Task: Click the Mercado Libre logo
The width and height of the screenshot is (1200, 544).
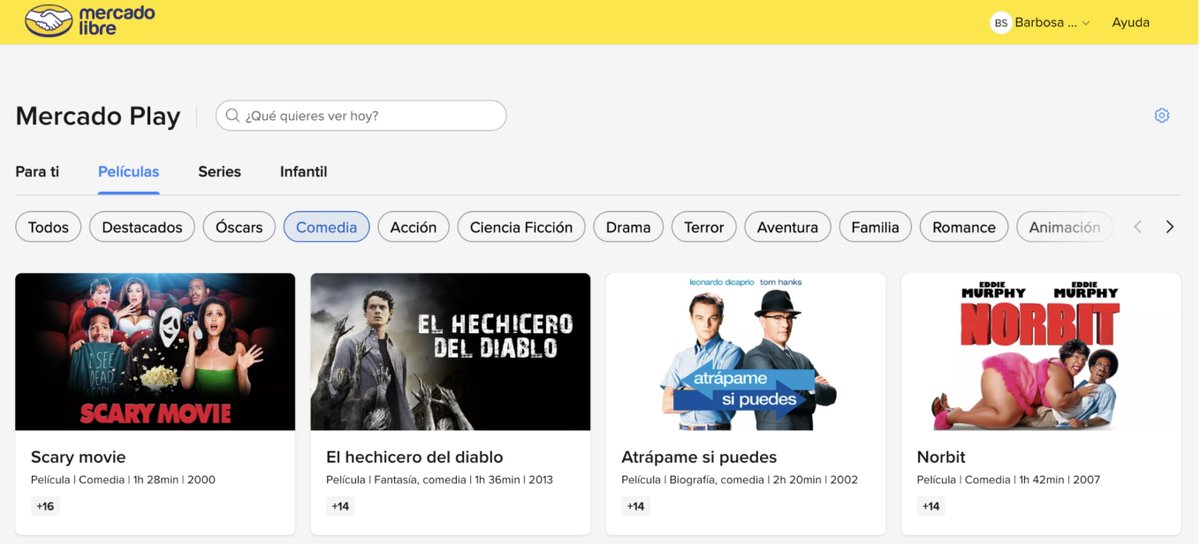Action: tap(90, 20)
